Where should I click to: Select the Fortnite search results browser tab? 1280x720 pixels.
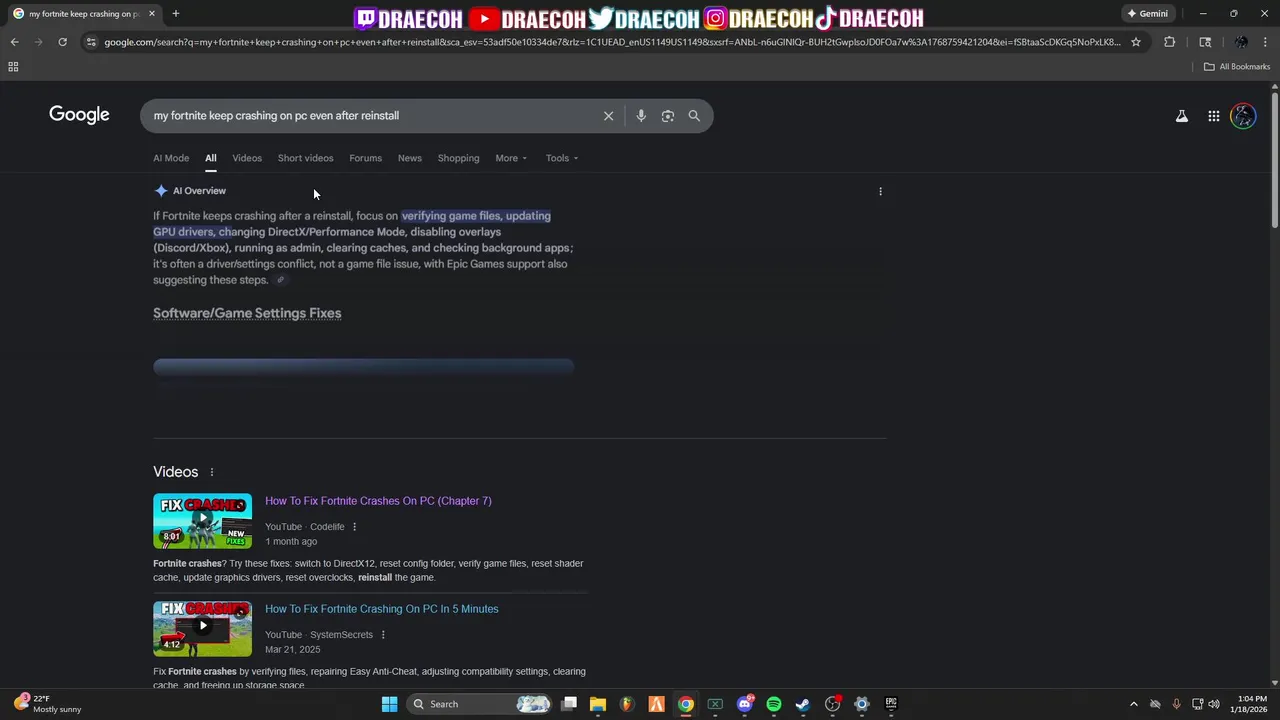[83, 14]
